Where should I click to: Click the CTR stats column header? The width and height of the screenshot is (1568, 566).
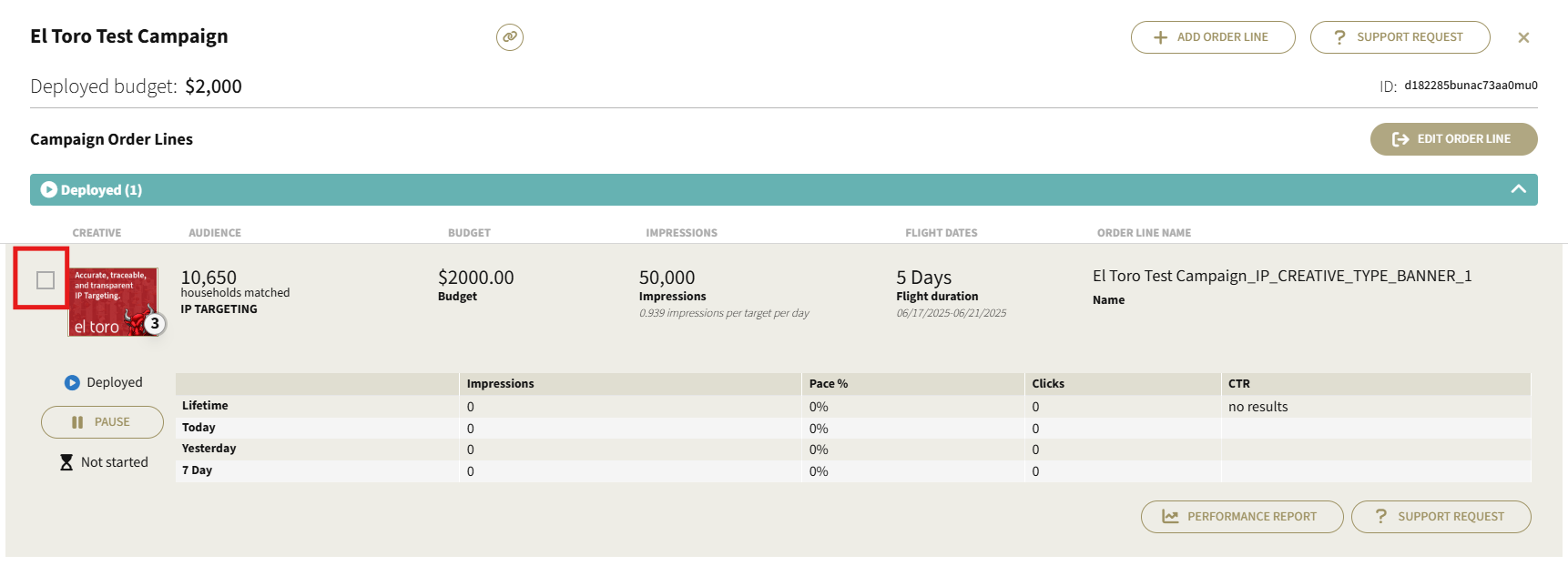pos(1238,384)
